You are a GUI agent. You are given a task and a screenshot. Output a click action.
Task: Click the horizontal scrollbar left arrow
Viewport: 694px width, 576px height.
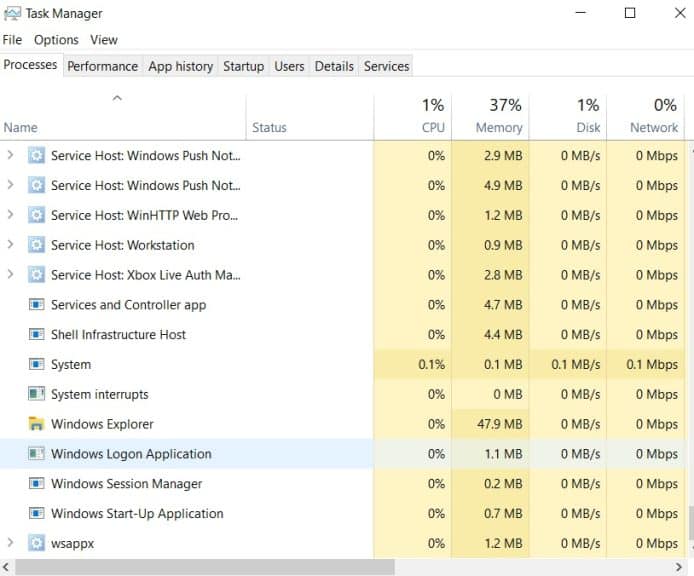click(x=6, y=567)
